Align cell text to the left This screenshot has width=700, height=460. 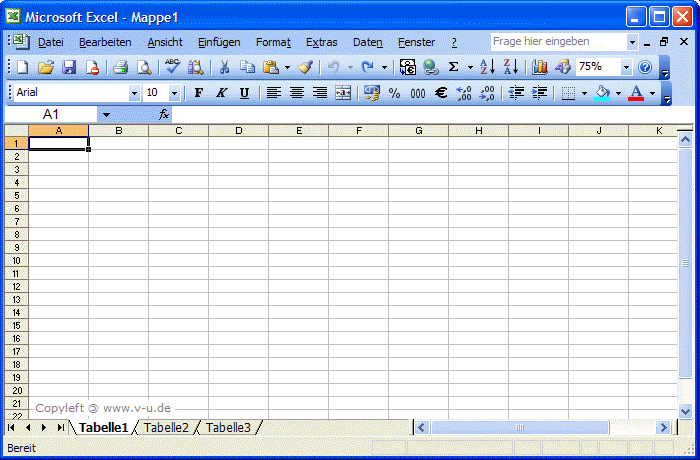(274, 93)
